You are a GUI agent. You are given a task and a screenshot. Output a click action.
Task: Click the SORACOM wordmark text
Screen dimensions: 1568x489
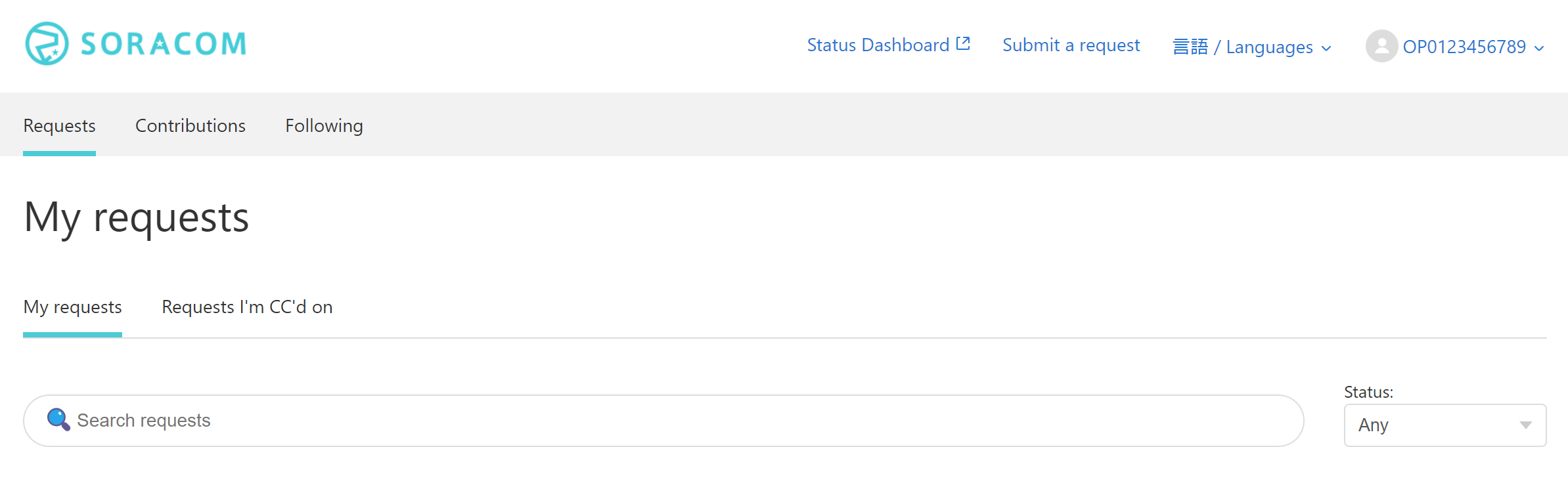164,45
